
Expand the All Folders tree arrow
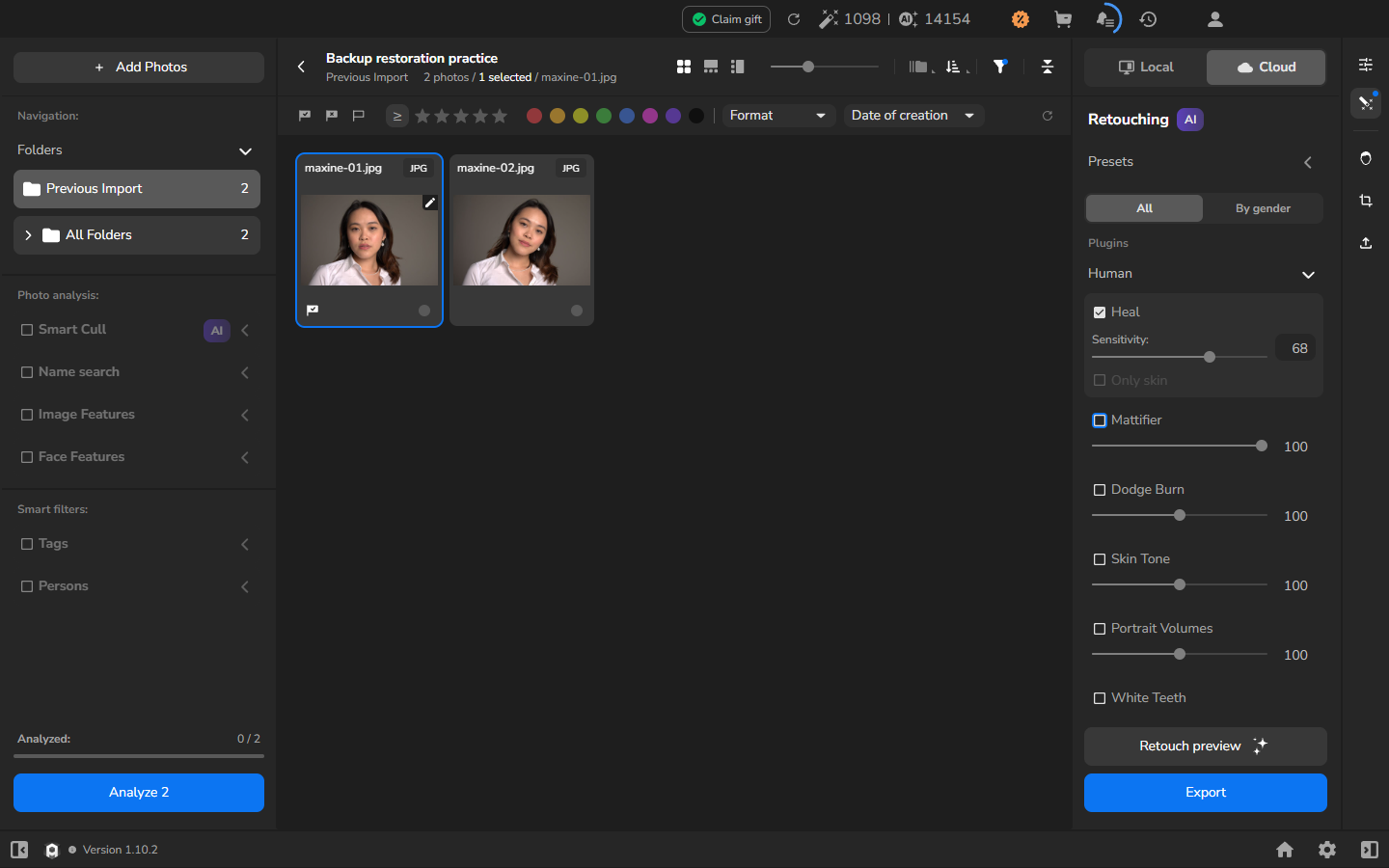point(28,235)
